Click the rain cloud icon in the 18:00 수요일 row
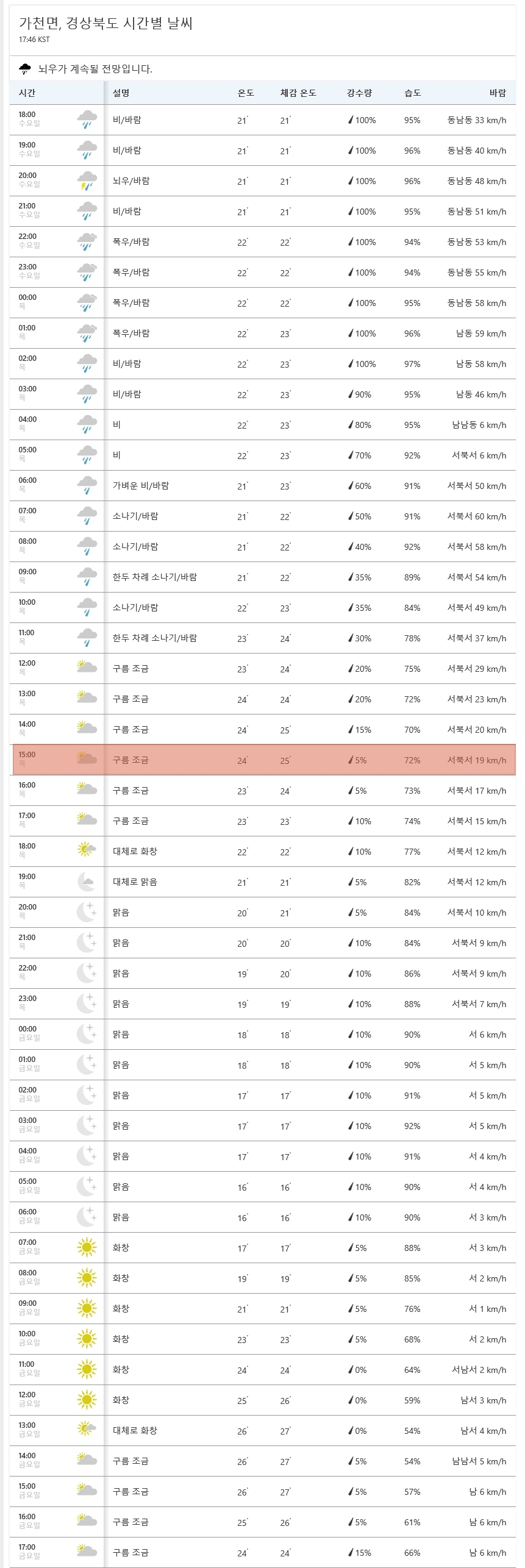Image resolution: width=525 pixels, height=1568 pixels. (87, 120)
